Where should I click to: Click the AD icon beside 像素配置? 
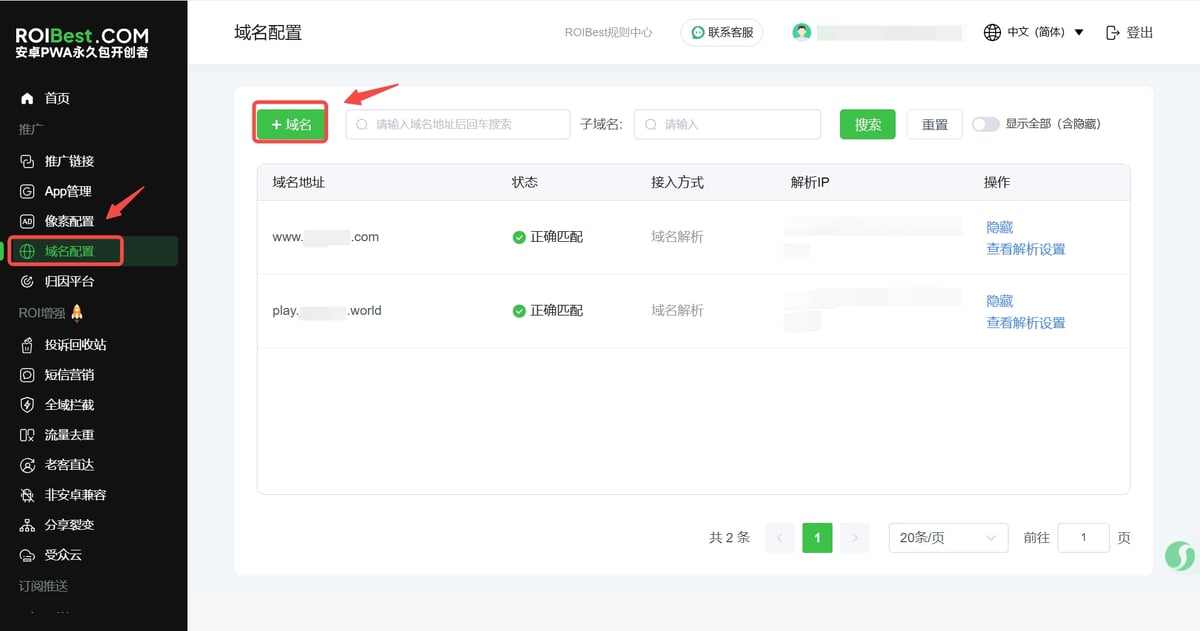click(x=27, y=221)
